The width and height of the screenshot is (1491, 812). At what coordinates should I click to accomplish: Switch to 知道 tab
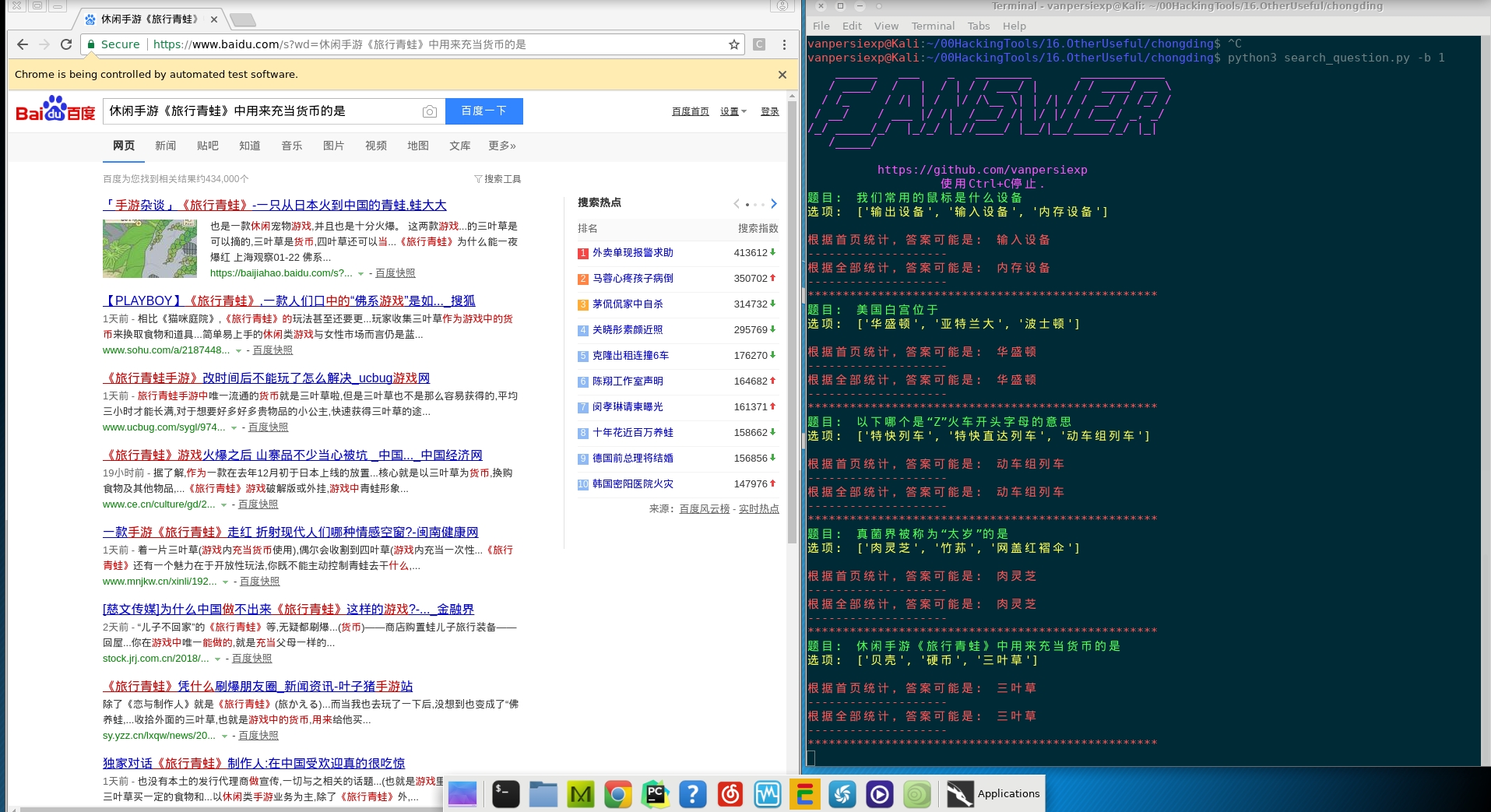click(249, 146)
